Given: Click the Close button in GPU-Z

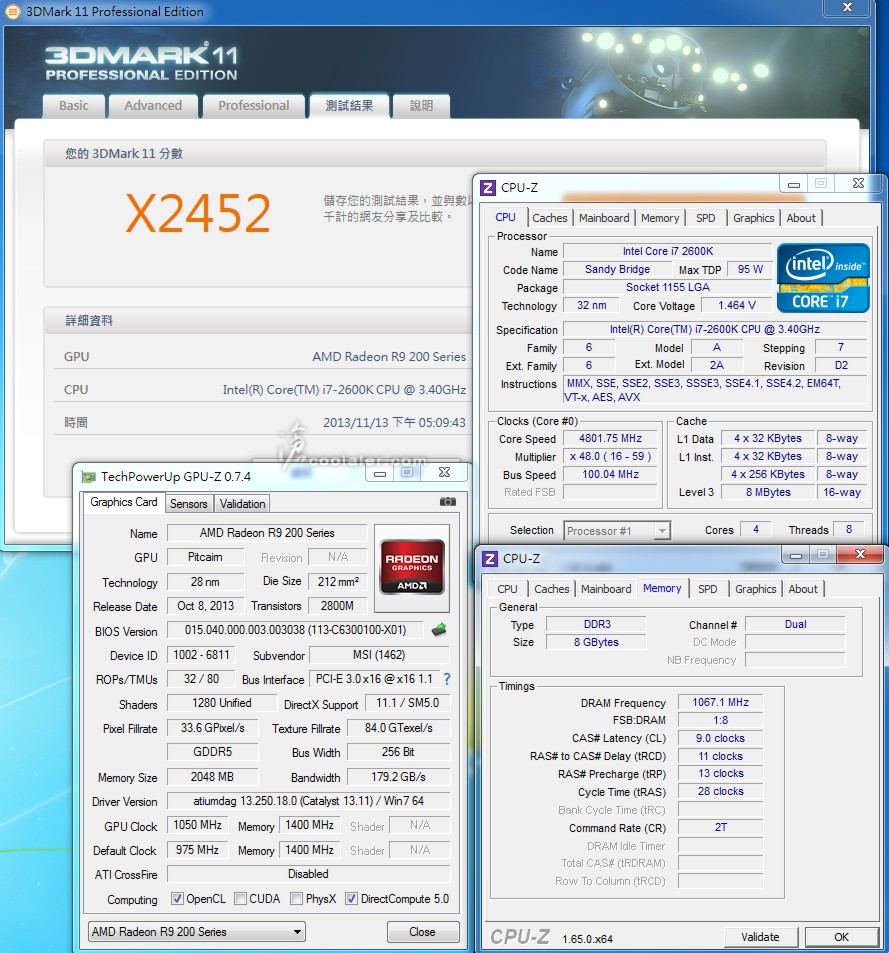Looking at the screenshot, I should (x=422, y=932).
